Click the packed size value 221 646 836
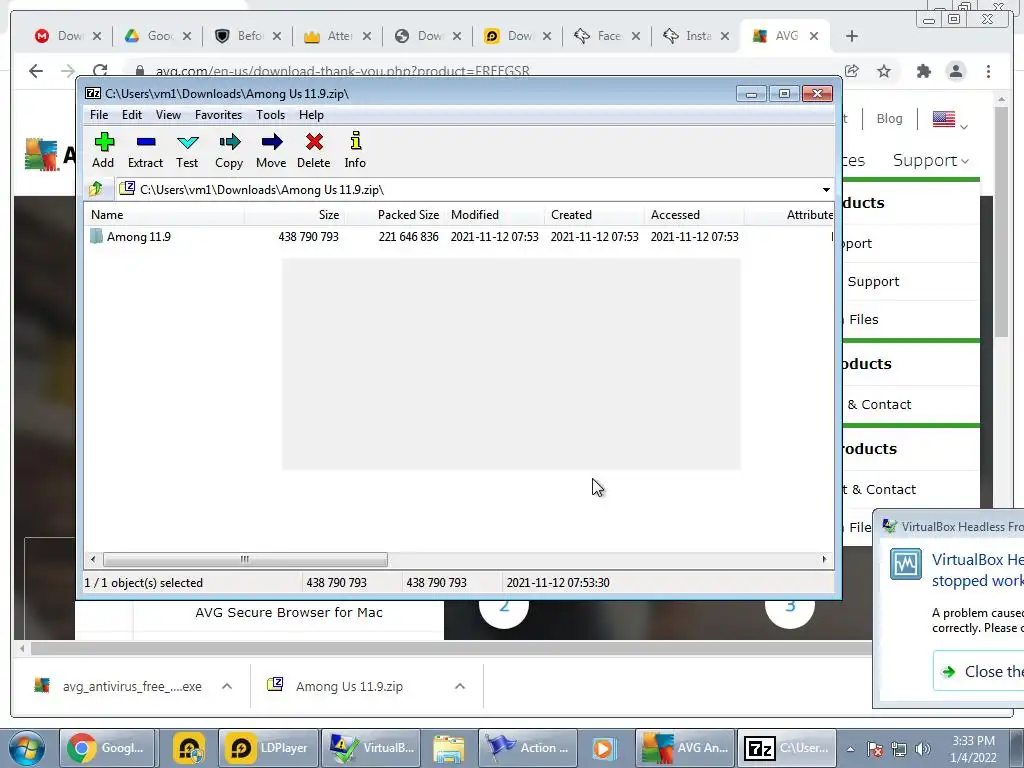 tap(408, 236)
